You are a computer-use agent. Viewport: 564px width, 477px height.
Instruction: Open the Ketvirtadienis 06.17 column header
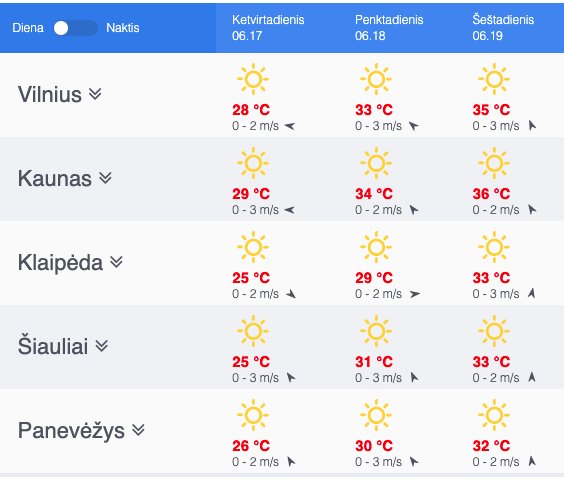[x=268, y=28]
